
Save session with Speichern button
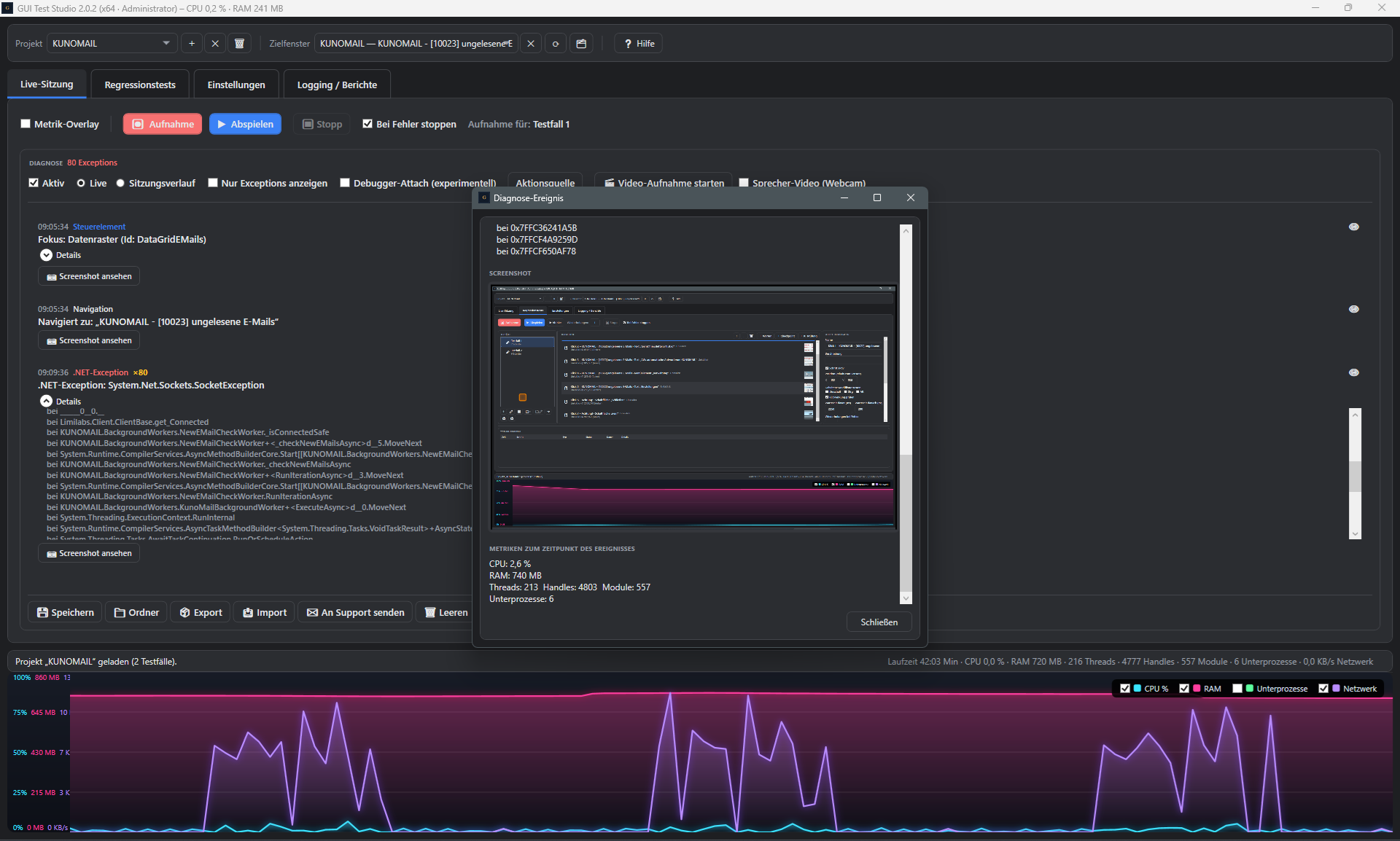click(x=66, y=612)
